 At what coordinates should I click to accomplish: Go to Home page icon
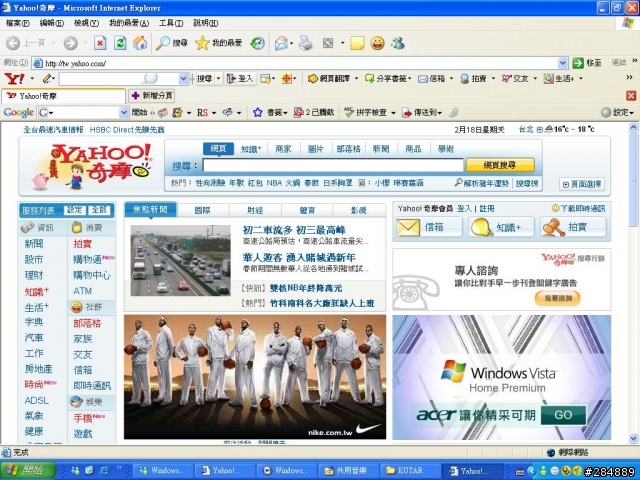(x=140, y=43)
